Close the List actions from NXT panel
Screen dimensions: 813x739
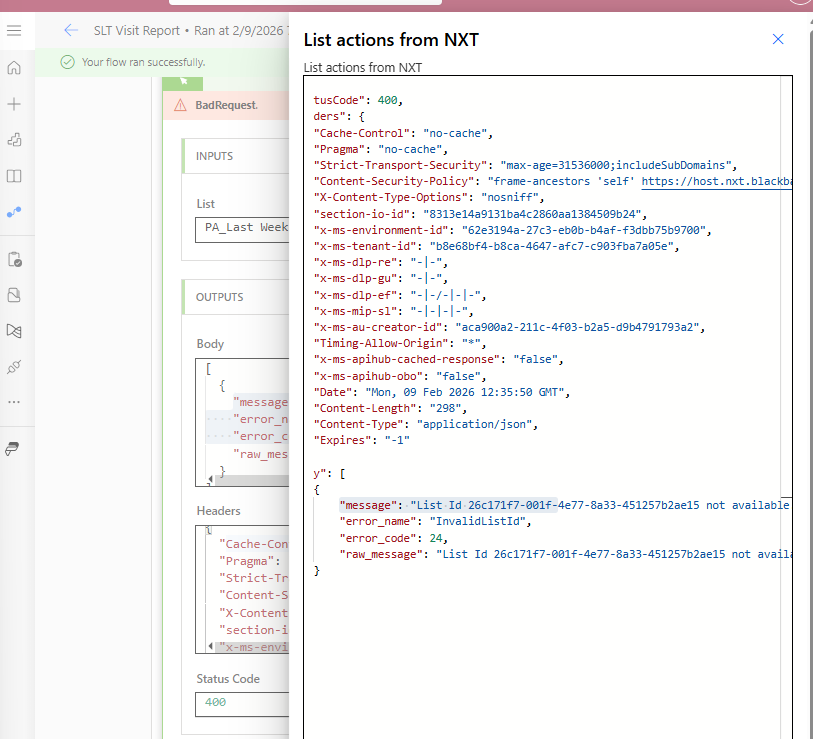(778, 39)
